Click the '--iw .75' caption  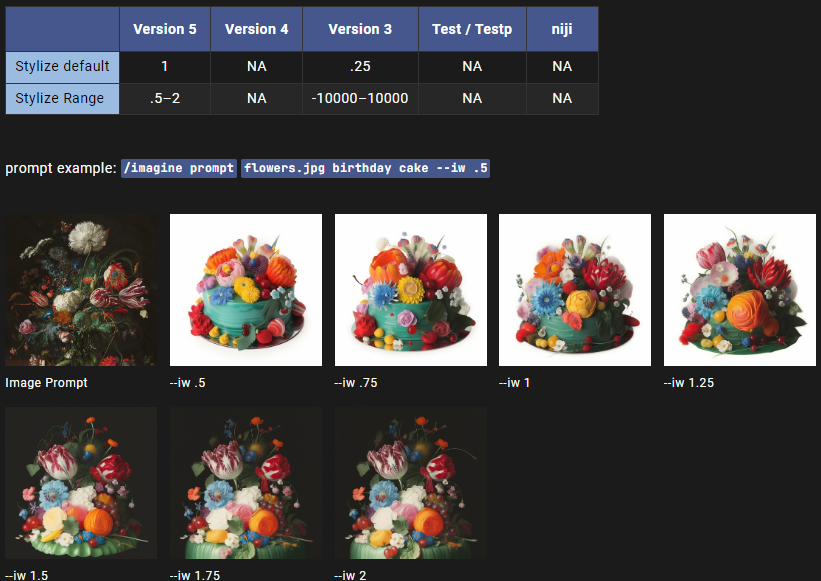pyautogui.click(x=356, y=383)
